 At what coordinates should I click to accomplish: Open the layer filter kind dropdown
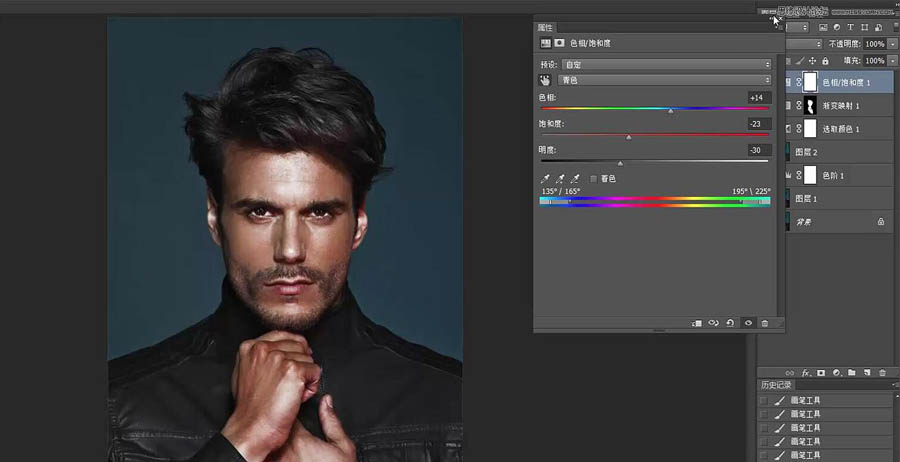(x=797, y=27)
